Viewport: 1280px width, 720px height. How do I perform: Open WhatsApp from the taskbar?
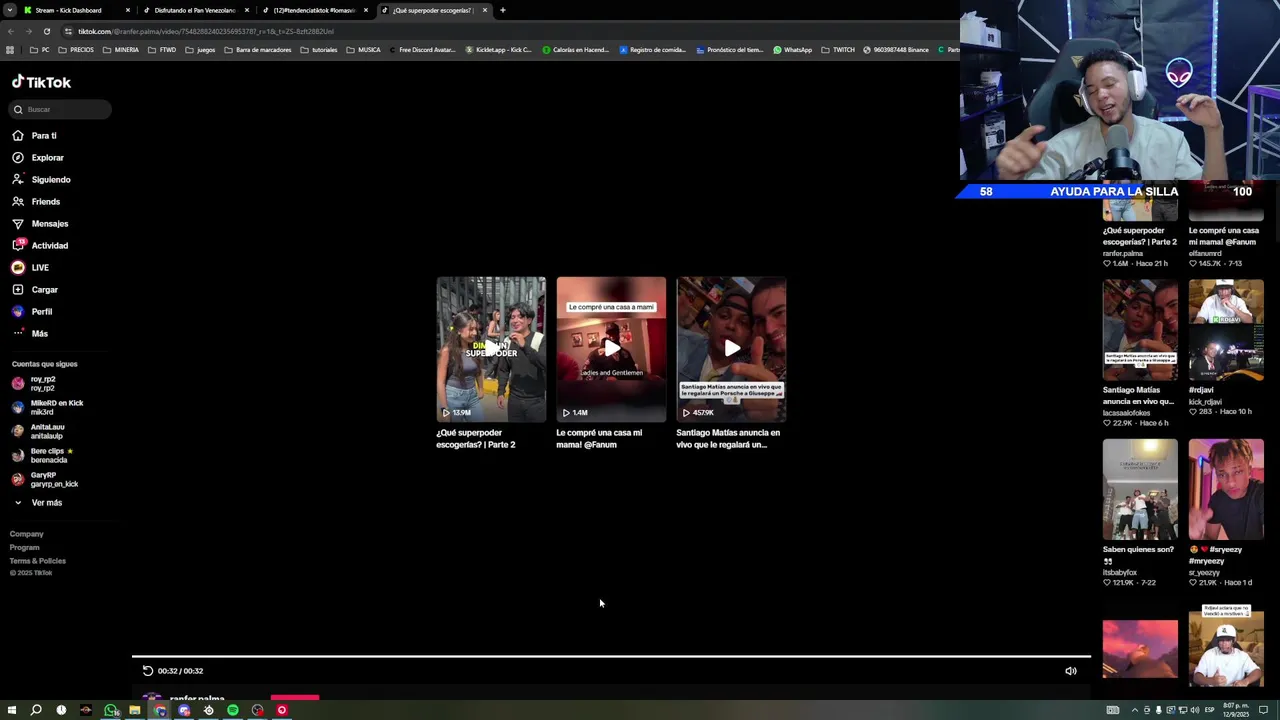pyautogui.click(x=110, y=710)
